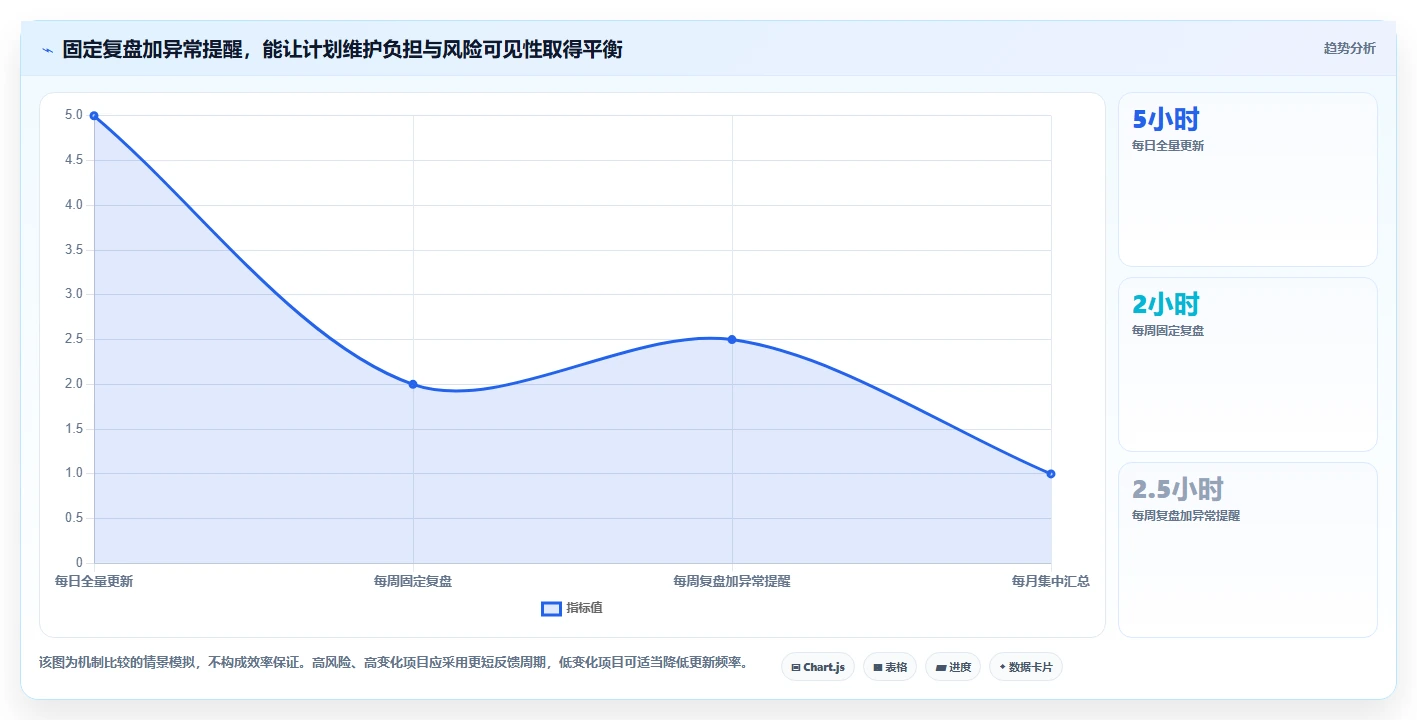Click the trend icon beside the title
Screen dimensions: 1417x720
coord(47,49)
